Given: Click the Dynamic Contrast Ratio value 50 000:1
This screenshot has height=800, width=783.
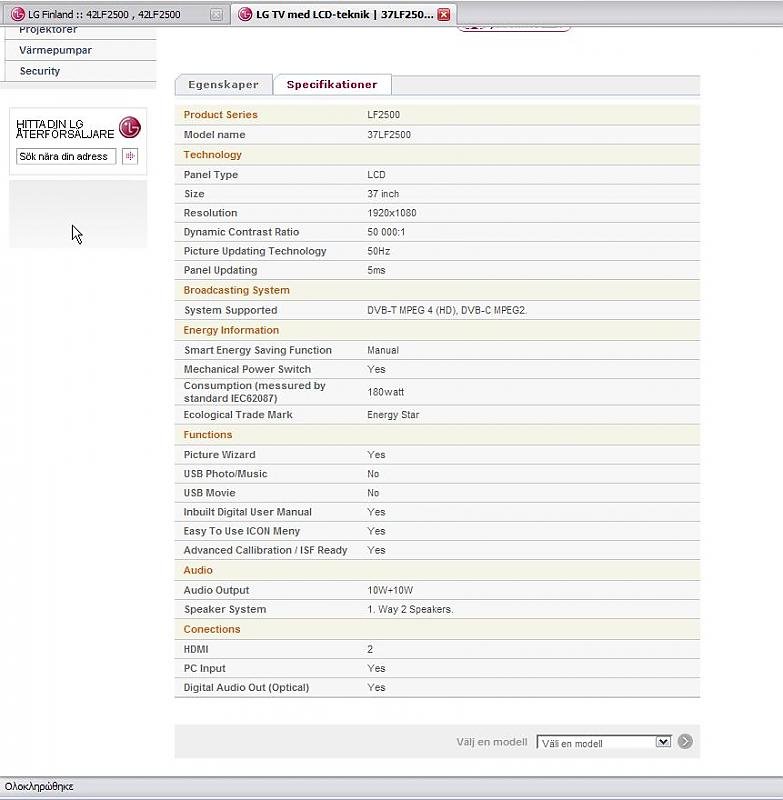Looking at the screenshot, I should 386,232.
